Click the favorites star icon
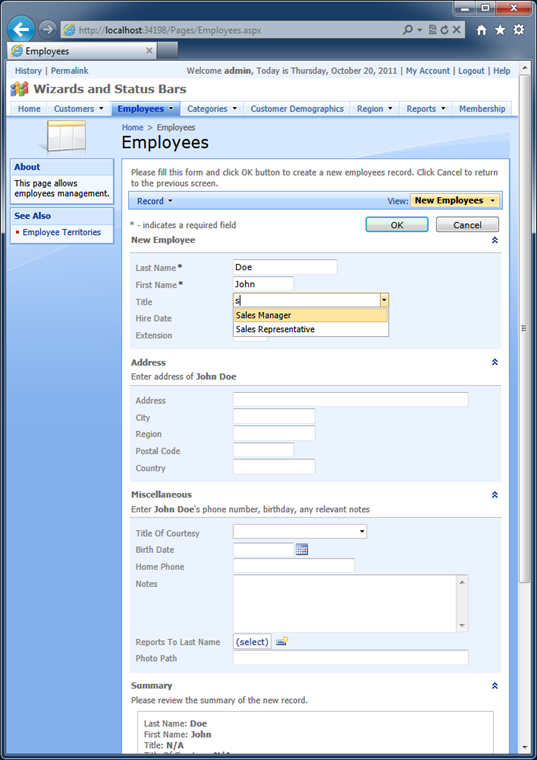 tap(500, 30)
